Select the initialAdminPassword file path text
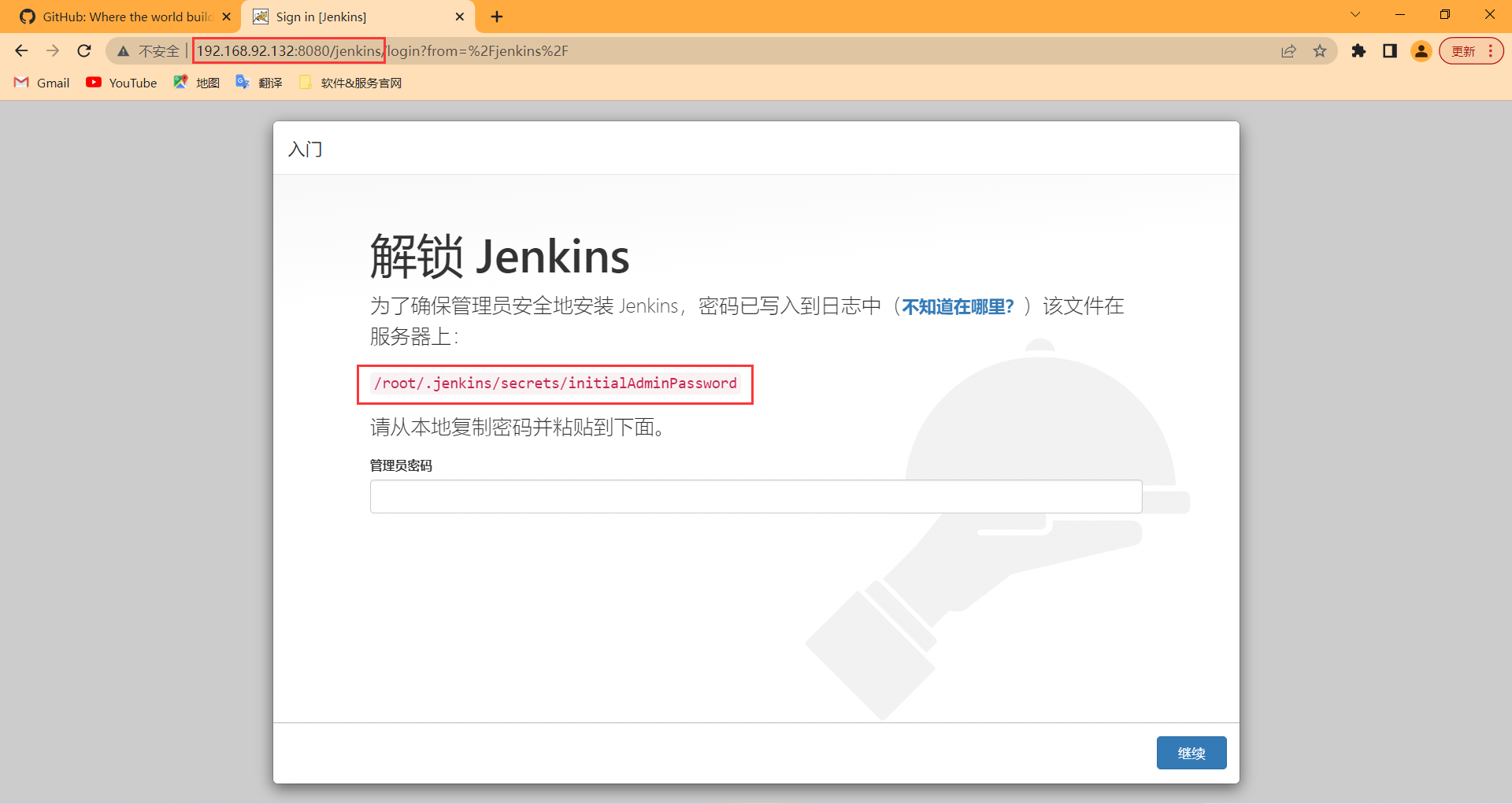This screenshot has height=804, width=1512. [555, 383]
